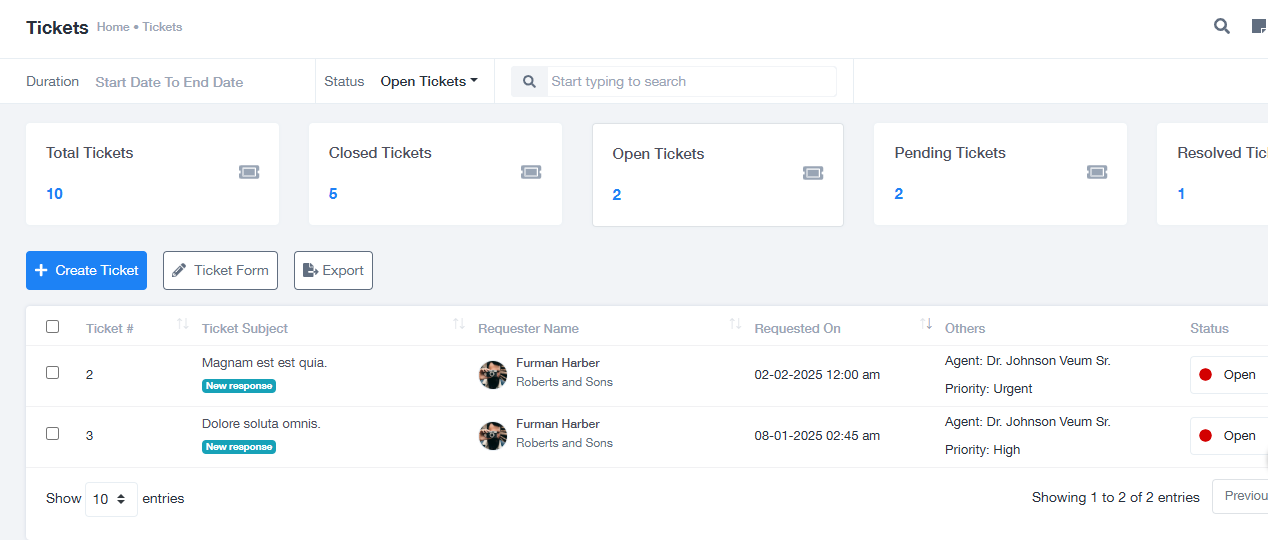Click the search magnifier icon in header
The width and height of the screenshot is (1268, 540).
point(1221,27)
